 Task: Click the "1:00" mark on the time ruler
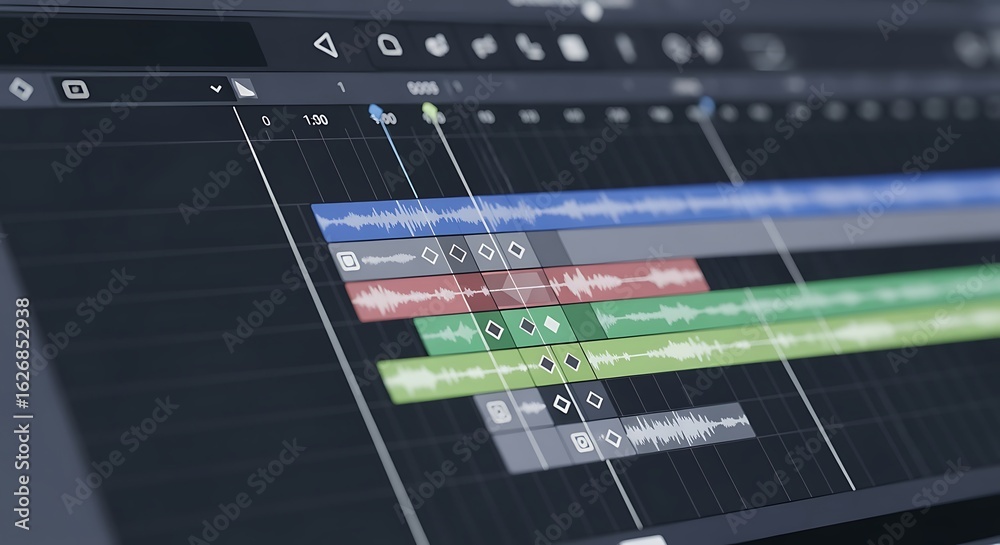(315, 120)
